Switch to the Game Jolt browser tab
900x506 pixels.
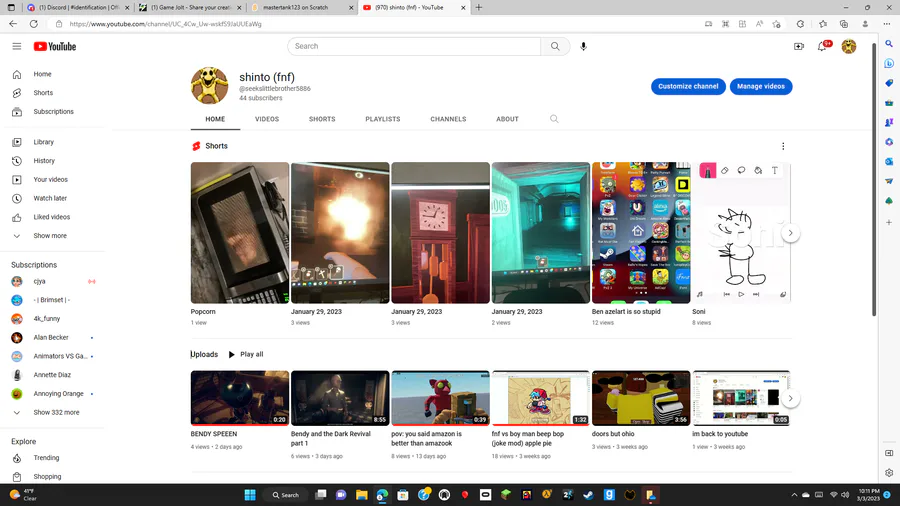click(x=189, y=7)
